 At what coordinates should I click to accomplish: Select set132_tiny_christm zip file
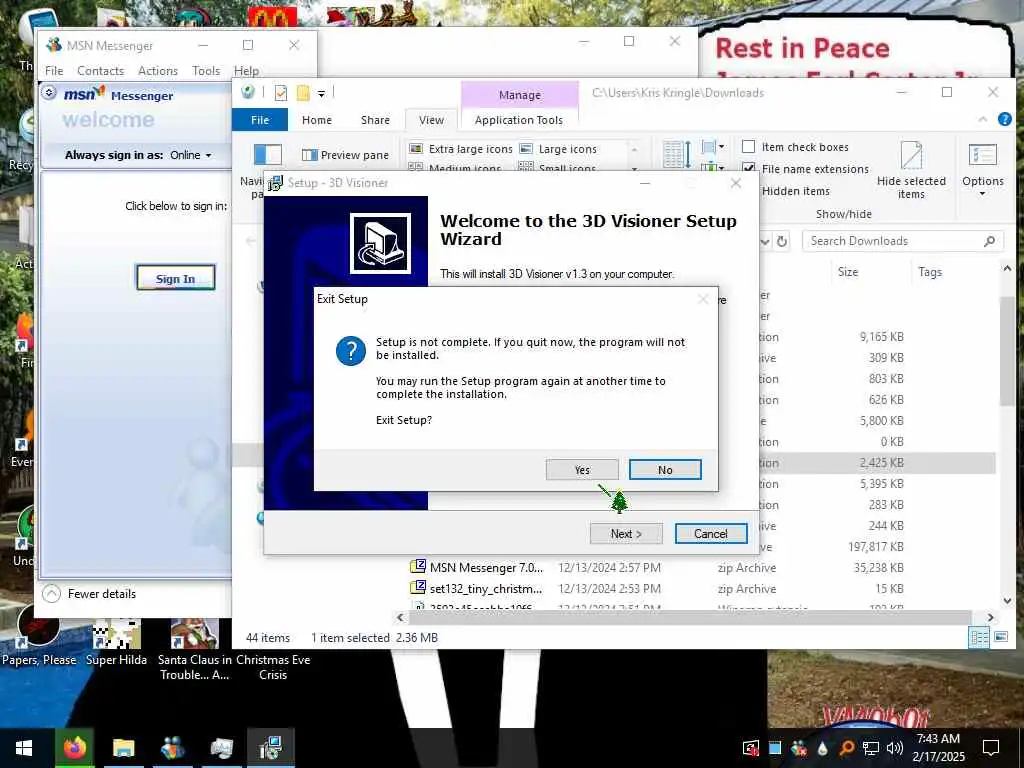click(x=486, y=588)
